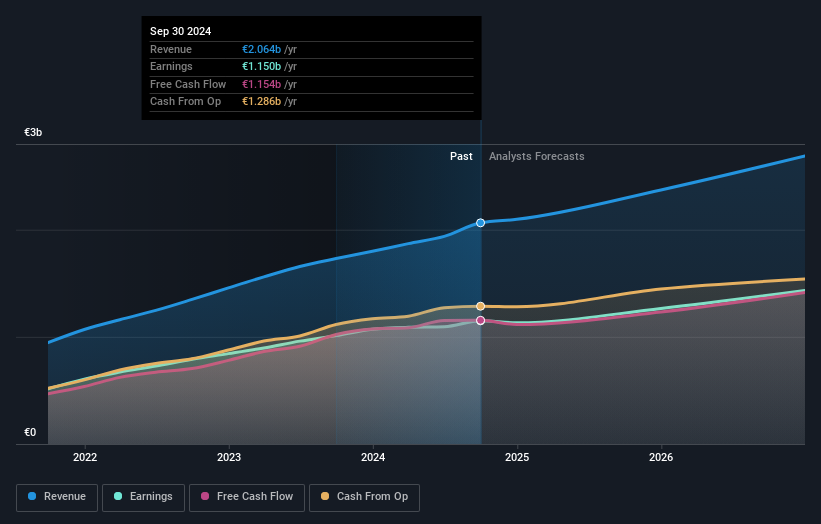
Task: Click the 2026 x-axis label
Action: [x=661, y=457]
